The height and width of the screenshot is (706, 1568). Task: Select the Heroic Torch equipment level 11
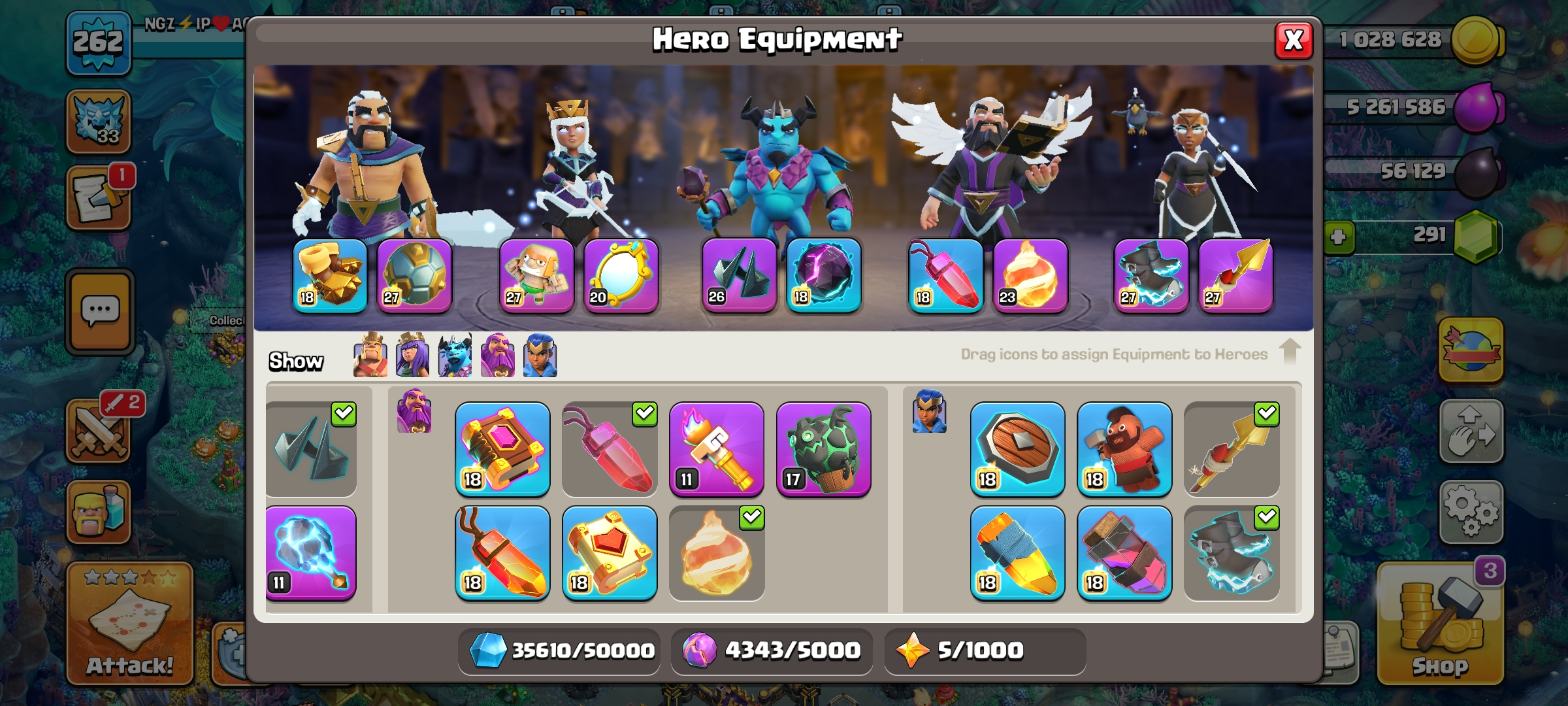[717, 449]
